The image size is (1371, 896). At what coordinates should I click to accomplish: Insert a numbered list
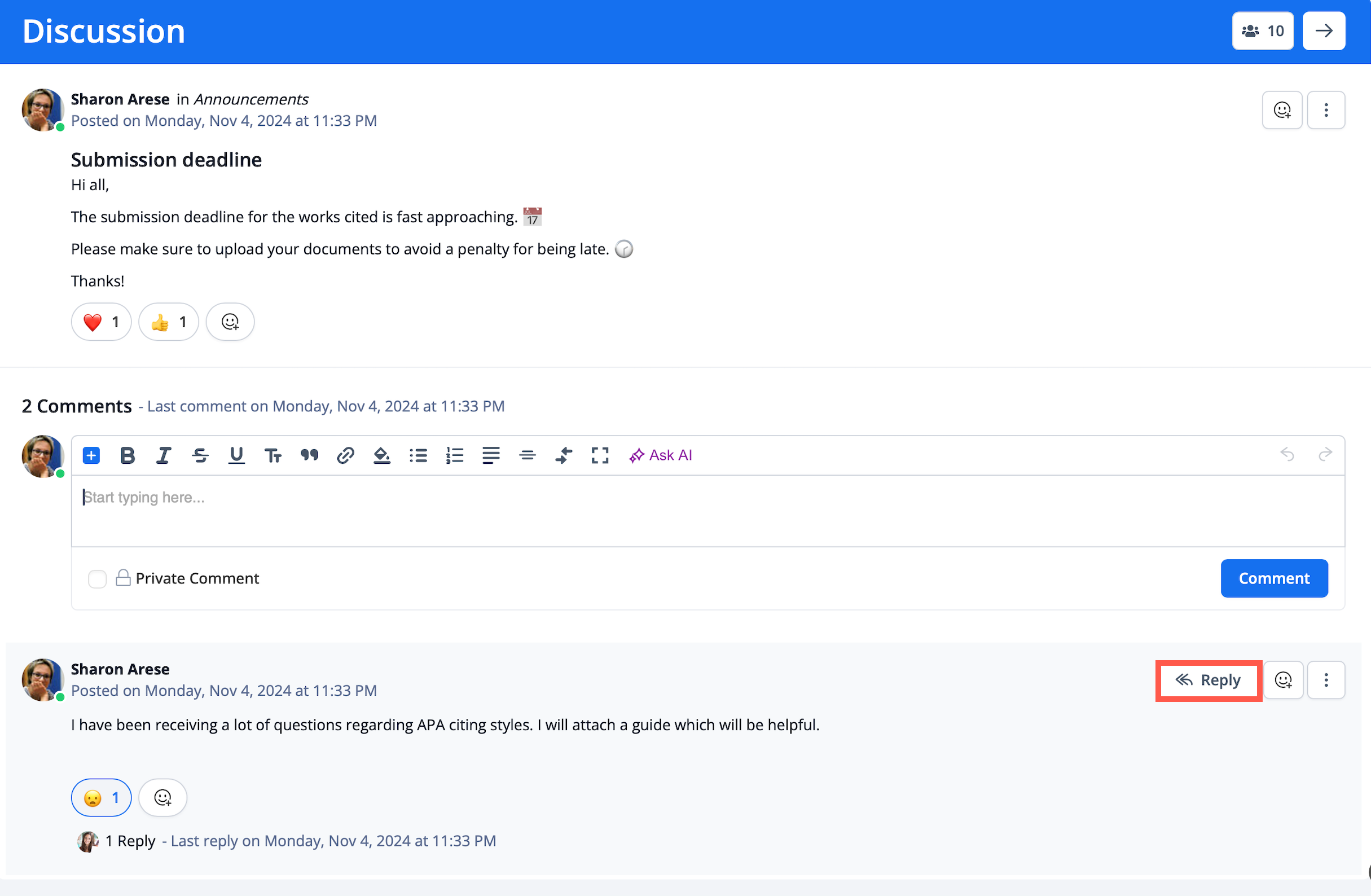coord(455,455)
